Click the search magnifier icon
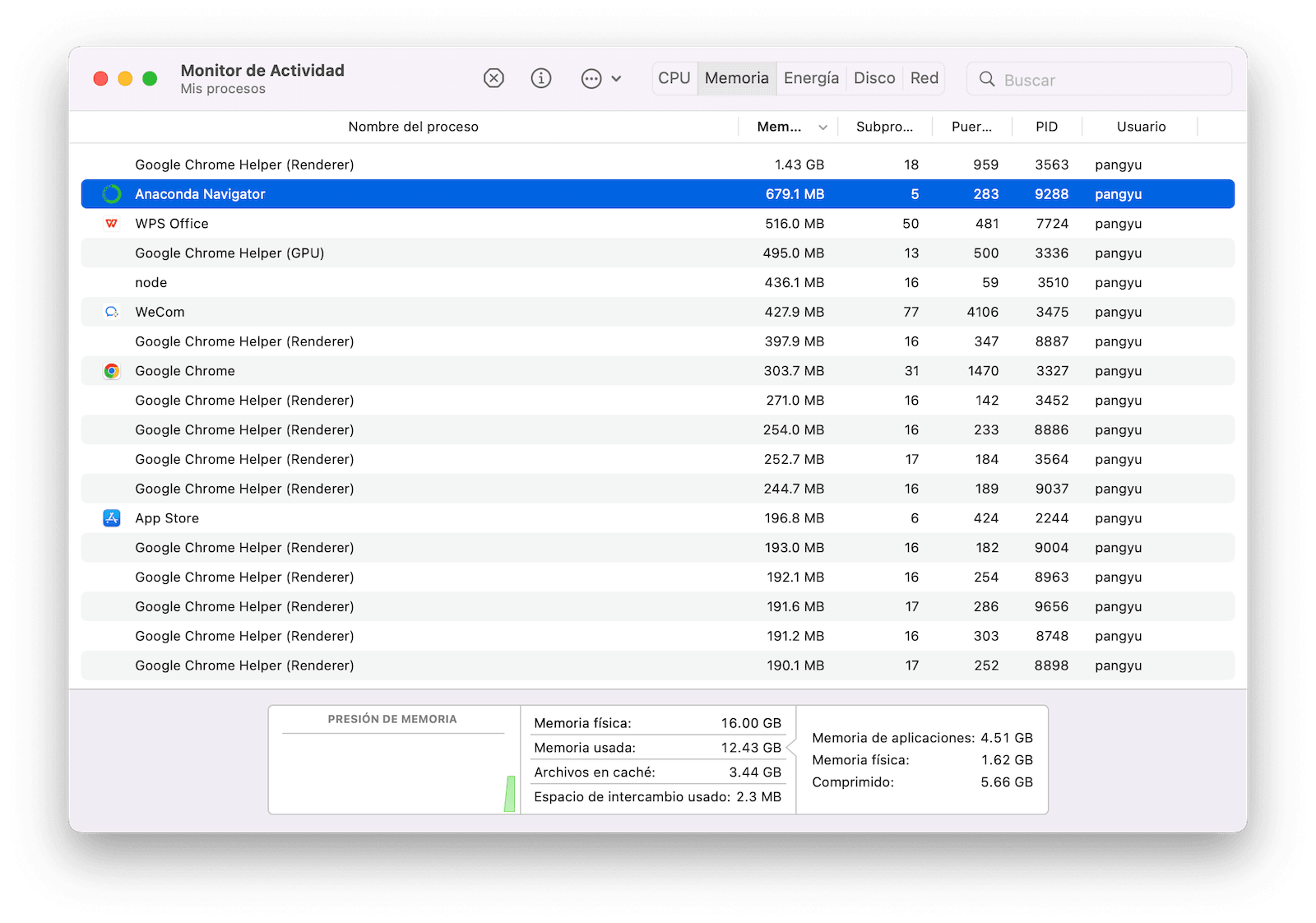The width and height of the screenshot is (1316, 923). click(x=987, y=79)
